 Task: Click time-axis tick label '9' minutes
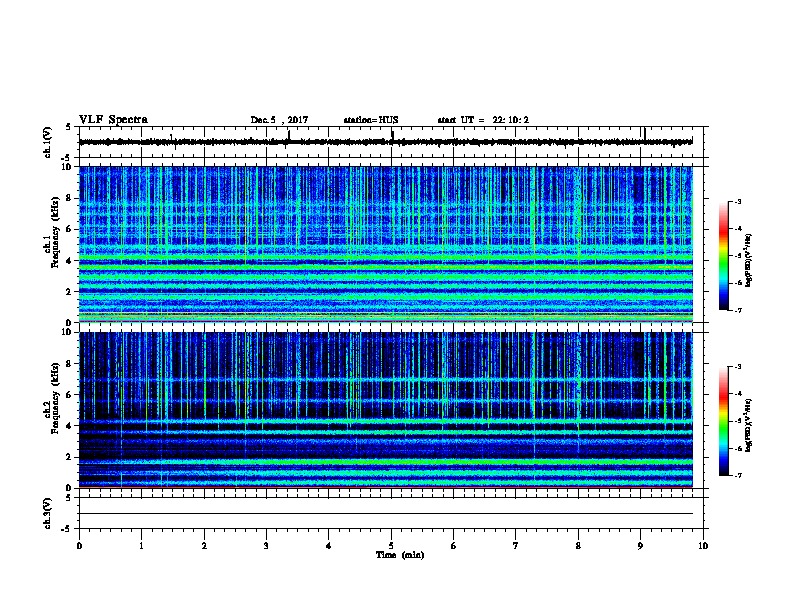click(x=640, y=546)
